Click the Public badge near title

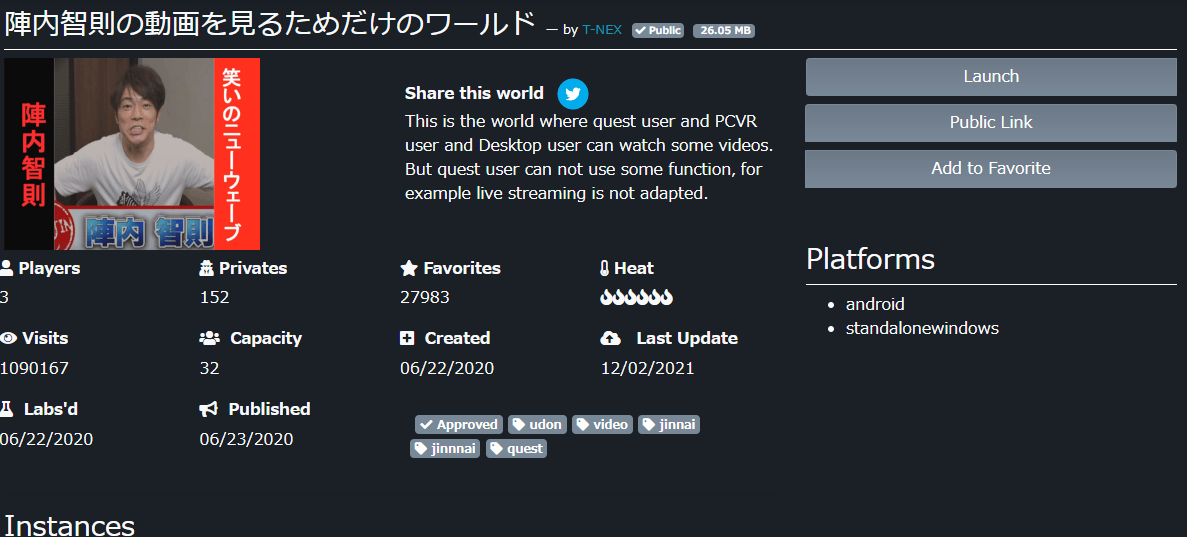tap(658, 31)
